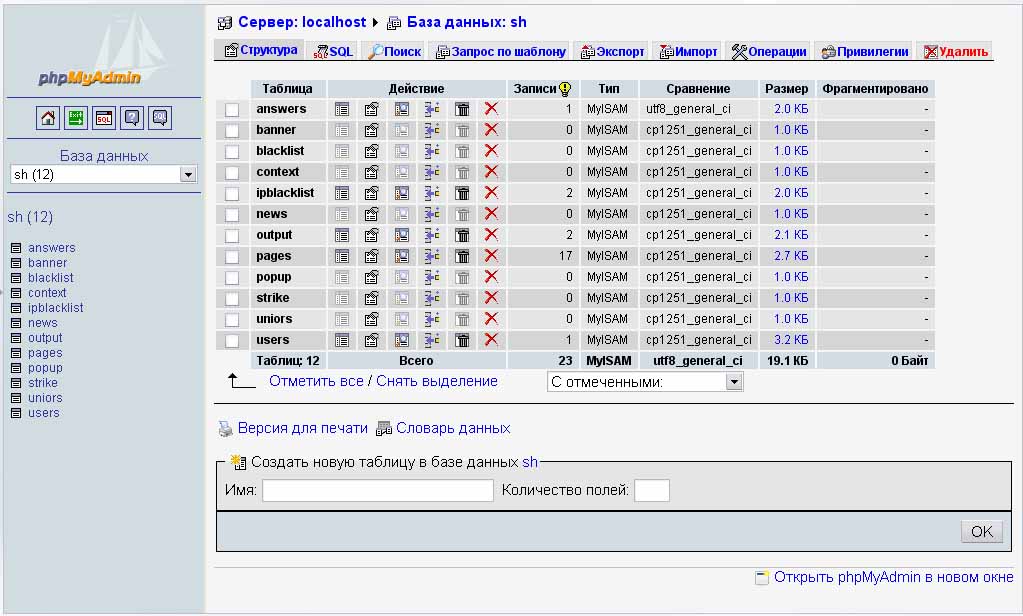Tick the checkbox for context table
Screen dimensions: 1023x616
click(232, 172)
